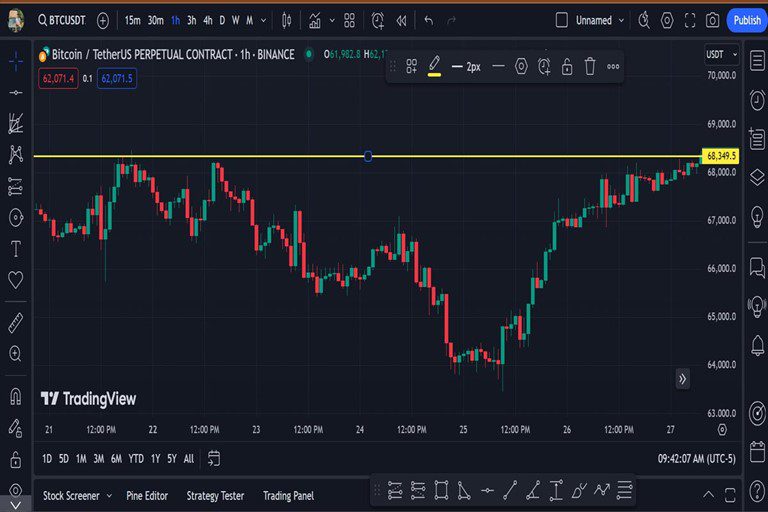768x512 pixels.
Task: Toggle hide all drawings eye icon
Action: click(16, 489)
